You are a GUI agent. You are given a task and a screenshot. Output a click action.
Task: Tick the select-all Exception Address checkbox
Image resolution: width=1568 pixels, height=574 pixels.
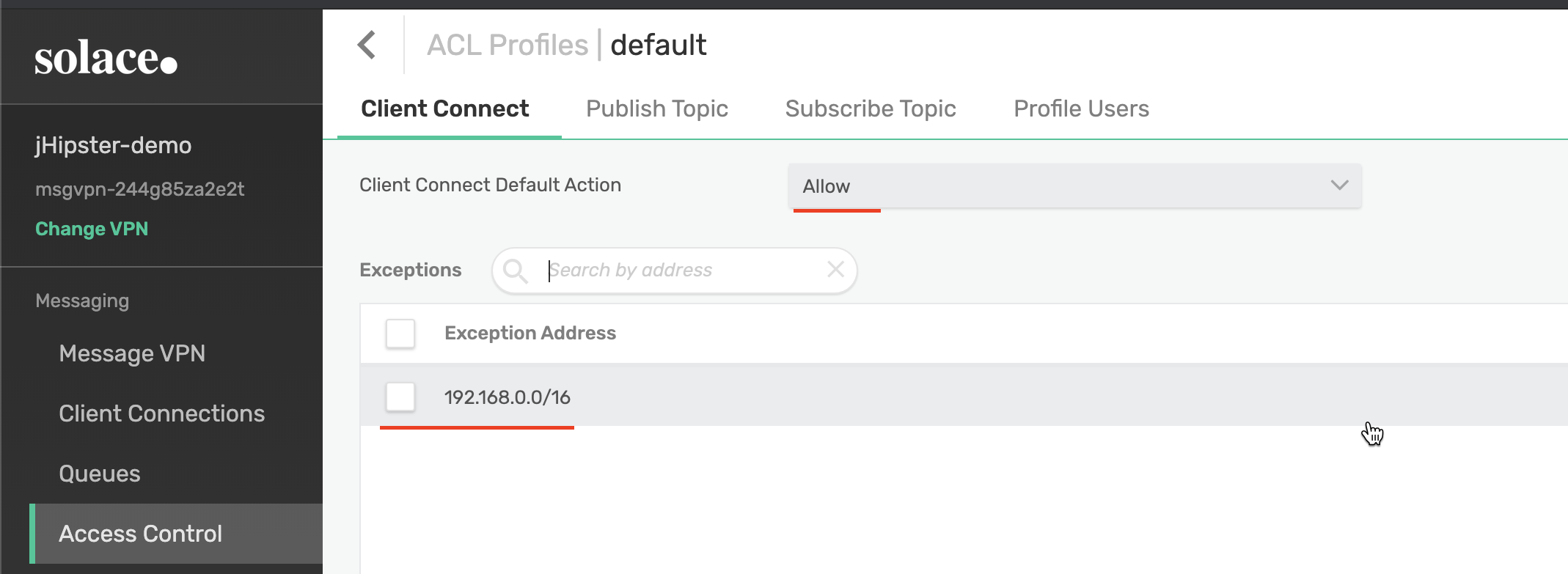tap(400, 334)
